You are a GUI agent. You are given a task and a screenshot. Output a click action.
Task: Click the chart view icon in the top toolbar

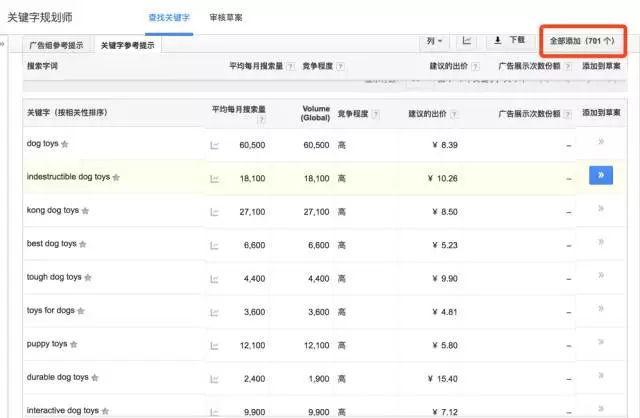tap(467, 40)
